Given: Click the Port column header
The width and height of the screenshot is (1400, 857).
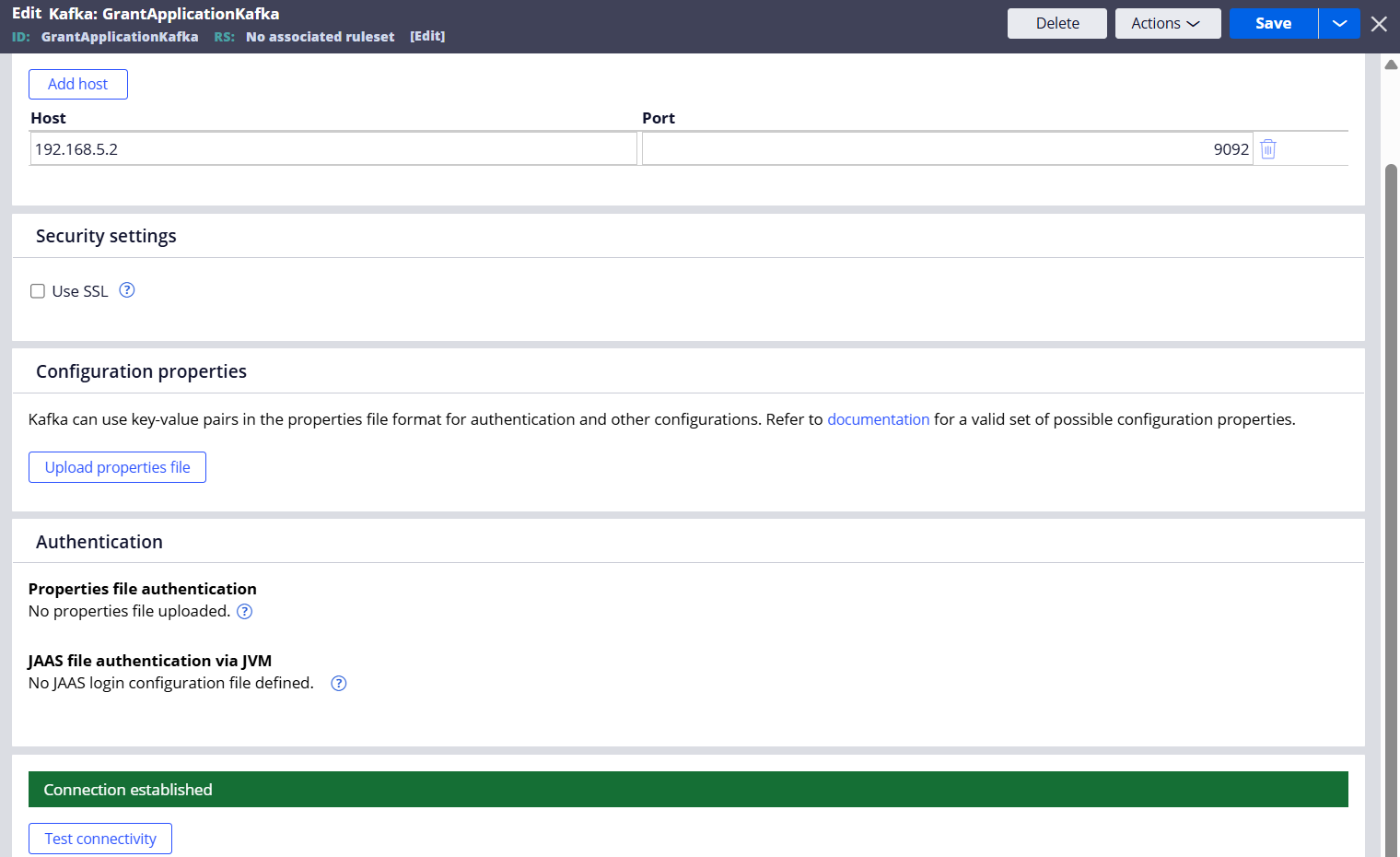Looking at the screenshot, I should point(659,118).
